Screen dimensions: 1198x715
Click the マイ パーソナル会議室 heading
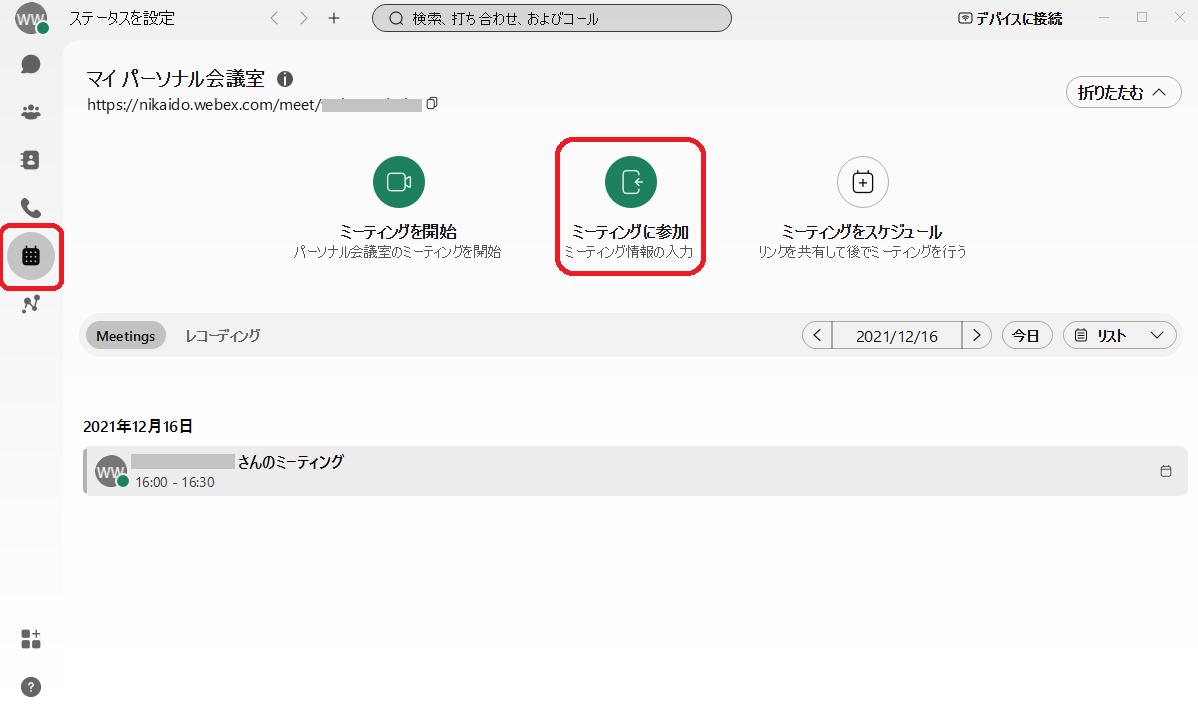[x=175, y=79]
